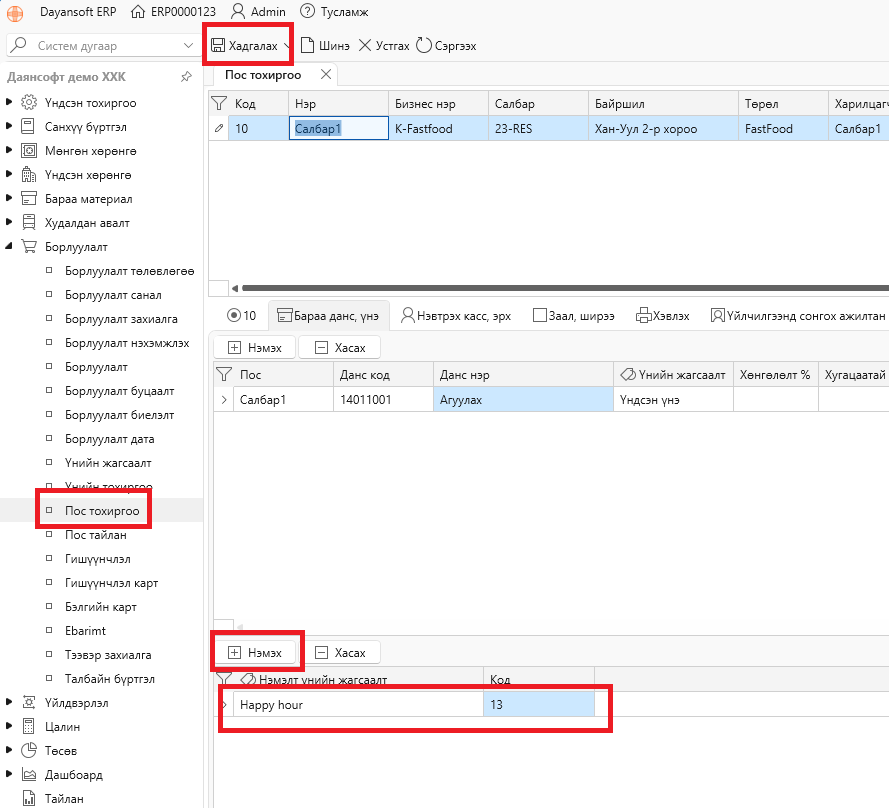Viewport: 889px width, 808px height.
Task: Open Тусламж help
Action: tap(334, 11)
